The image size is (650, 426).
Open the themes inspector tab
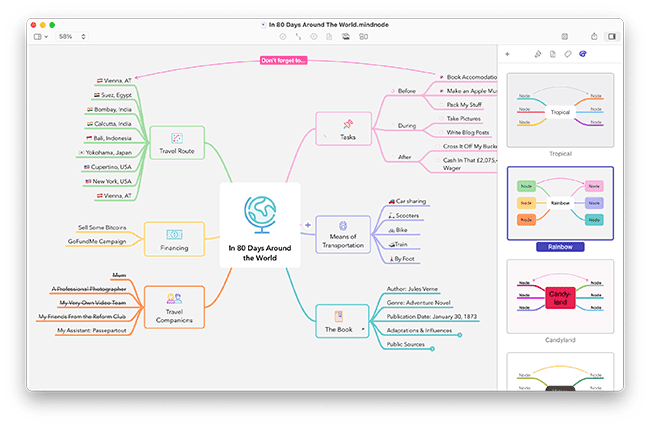coord(583,54)
